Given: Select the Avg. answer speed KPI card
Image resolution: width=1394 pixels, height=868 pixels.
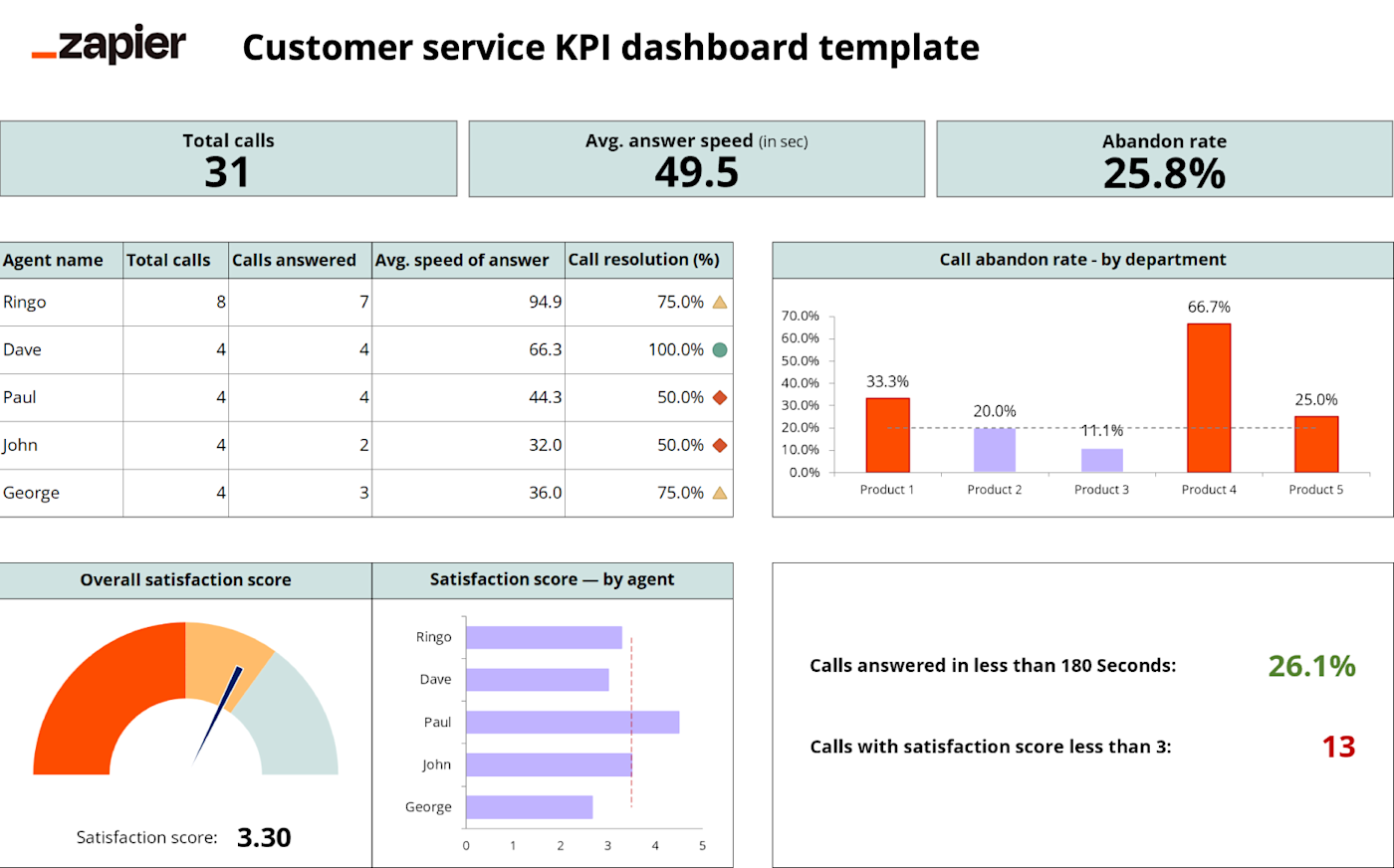Looking at the screenshot, I should click(697, 158).
